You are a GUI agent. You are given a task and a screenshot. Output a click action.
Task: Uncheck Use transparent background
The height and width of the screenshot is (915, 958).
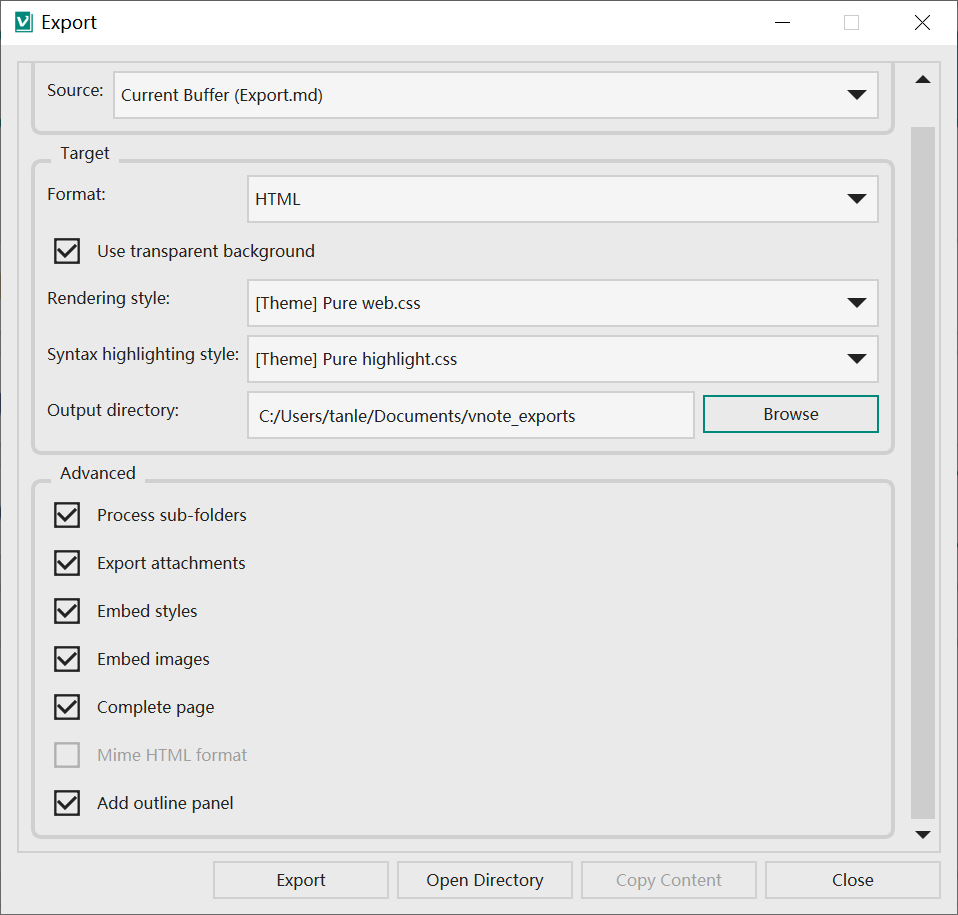pyautogui.click(x=67, y=251)
